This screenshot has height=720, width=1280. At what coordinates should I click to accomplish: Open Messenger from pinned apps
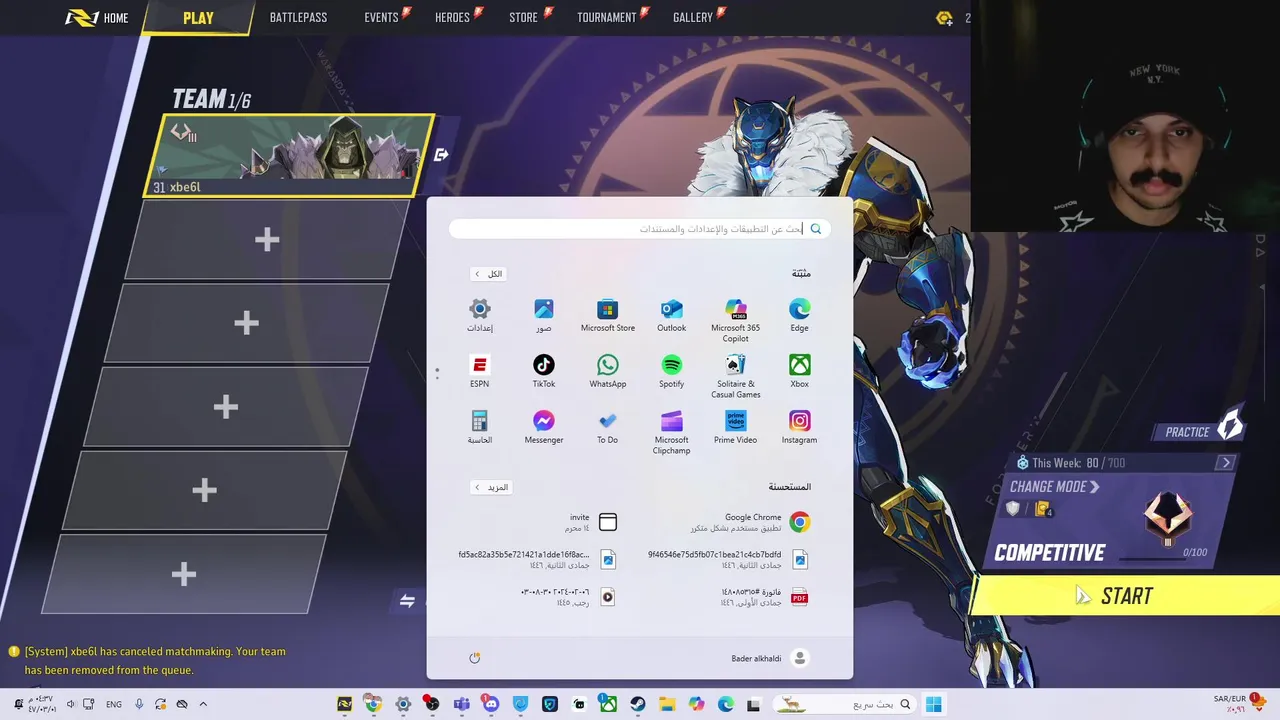(x=544, y=427)
